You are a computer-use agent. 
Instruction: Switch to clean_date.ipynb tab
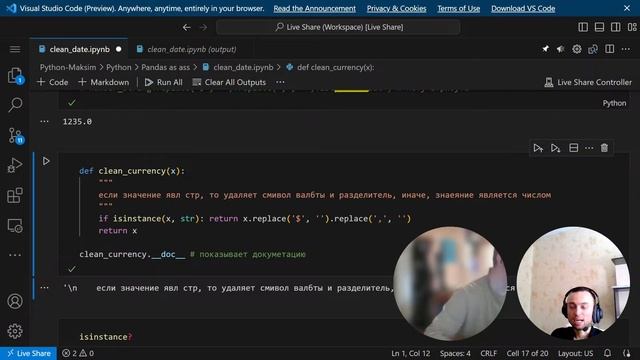[x=80, y=49]
